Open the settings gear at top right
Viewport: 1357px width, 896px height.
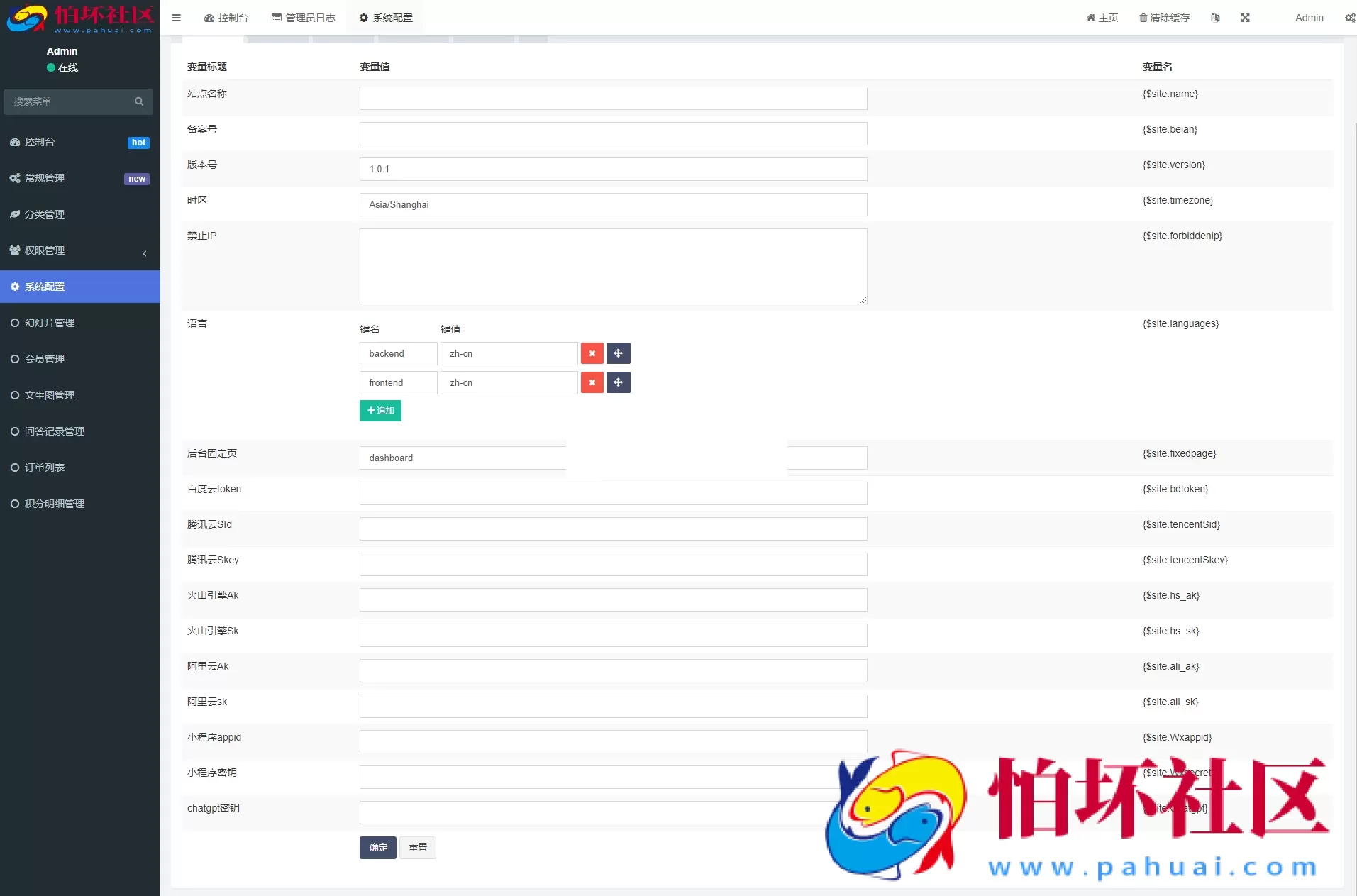coord(1350,18)
